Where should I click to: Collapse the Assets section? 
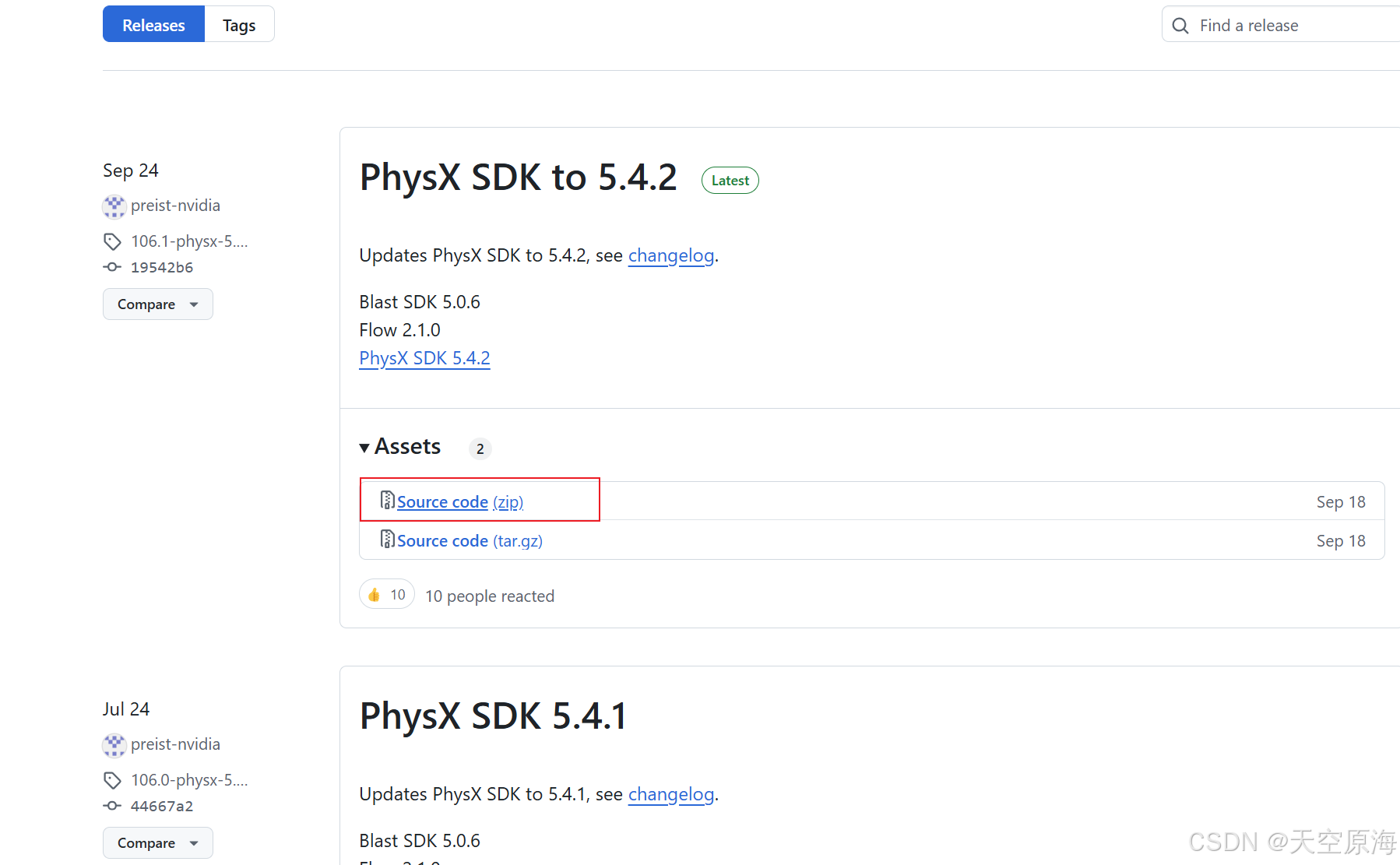pos(400,447)
